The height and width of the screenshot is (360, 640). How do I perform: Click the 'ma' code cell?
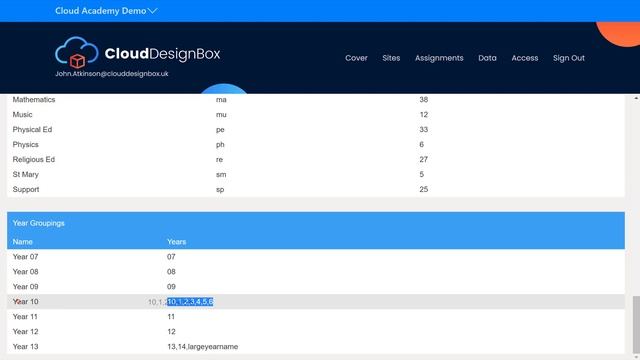click(x=221, y=100)
